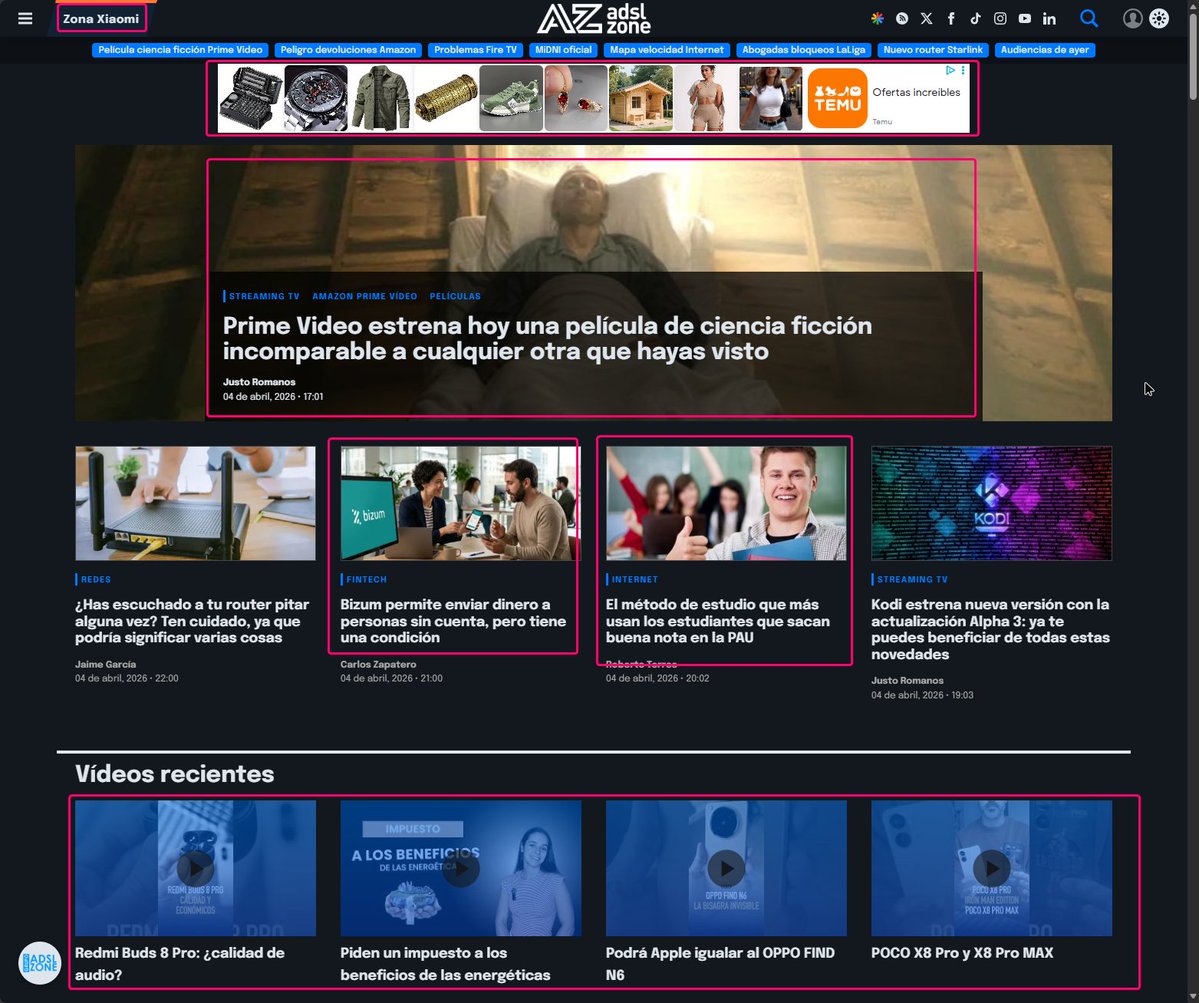Click the ADSLZone logo in the header
Screen dimensions: 1199x1003
(x=593, y=18)
